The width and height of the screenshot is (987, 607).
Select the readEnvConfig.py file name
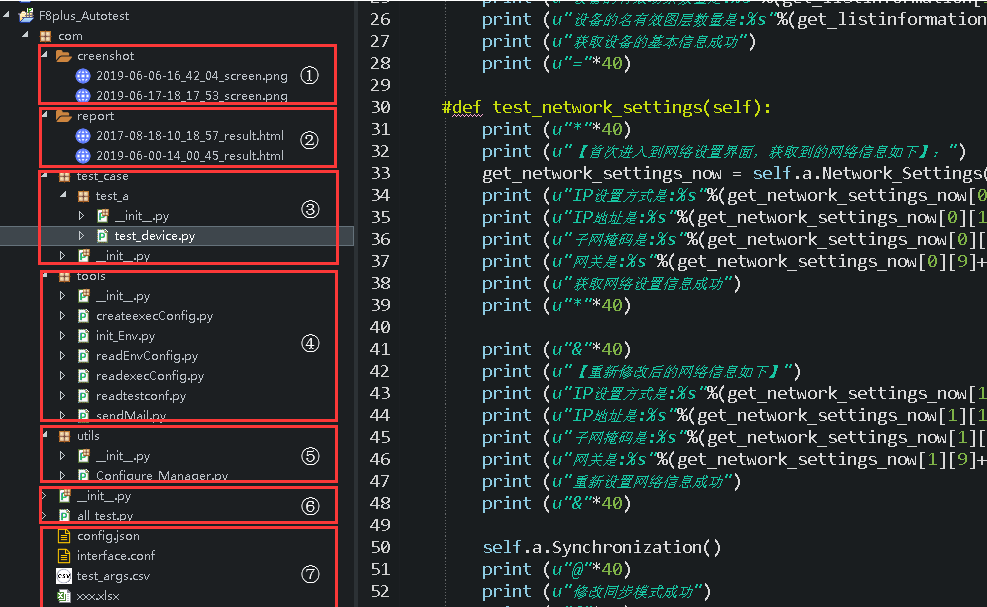(x=147, y=356)
